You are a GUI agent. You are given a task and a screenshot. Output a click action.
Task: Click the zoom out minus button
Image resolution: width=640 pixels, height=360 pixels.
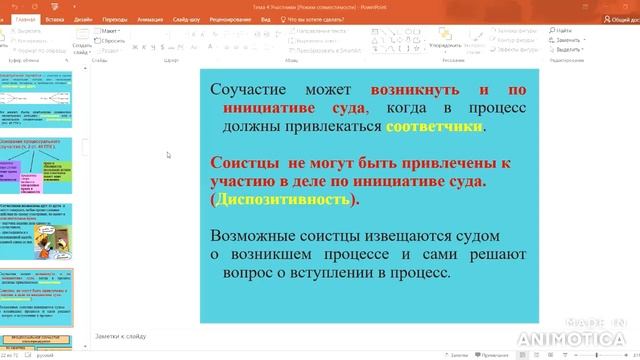tap(576, 356)
